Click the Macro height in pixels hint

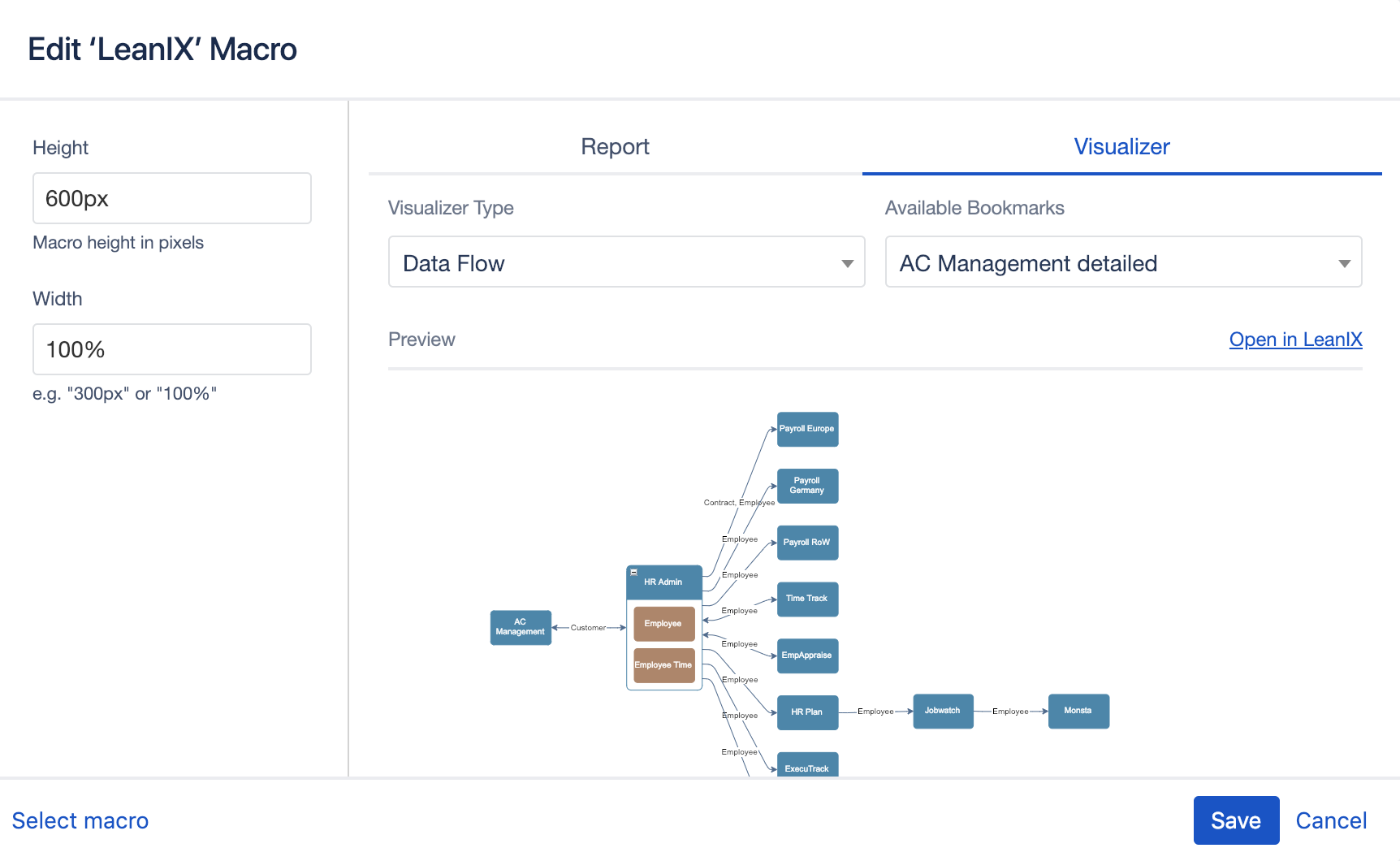click(119, 243)
